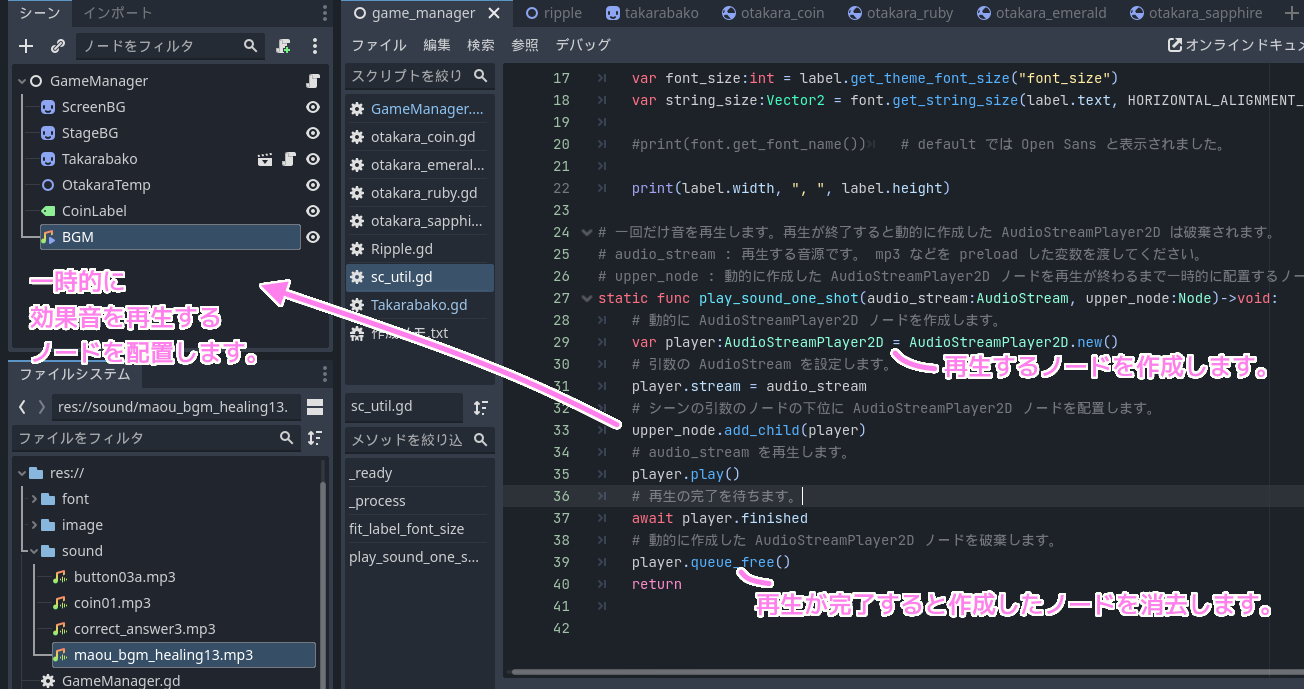Click the instantiate child scene link icon
1304x689 pixels.
(x=58, y=46)
